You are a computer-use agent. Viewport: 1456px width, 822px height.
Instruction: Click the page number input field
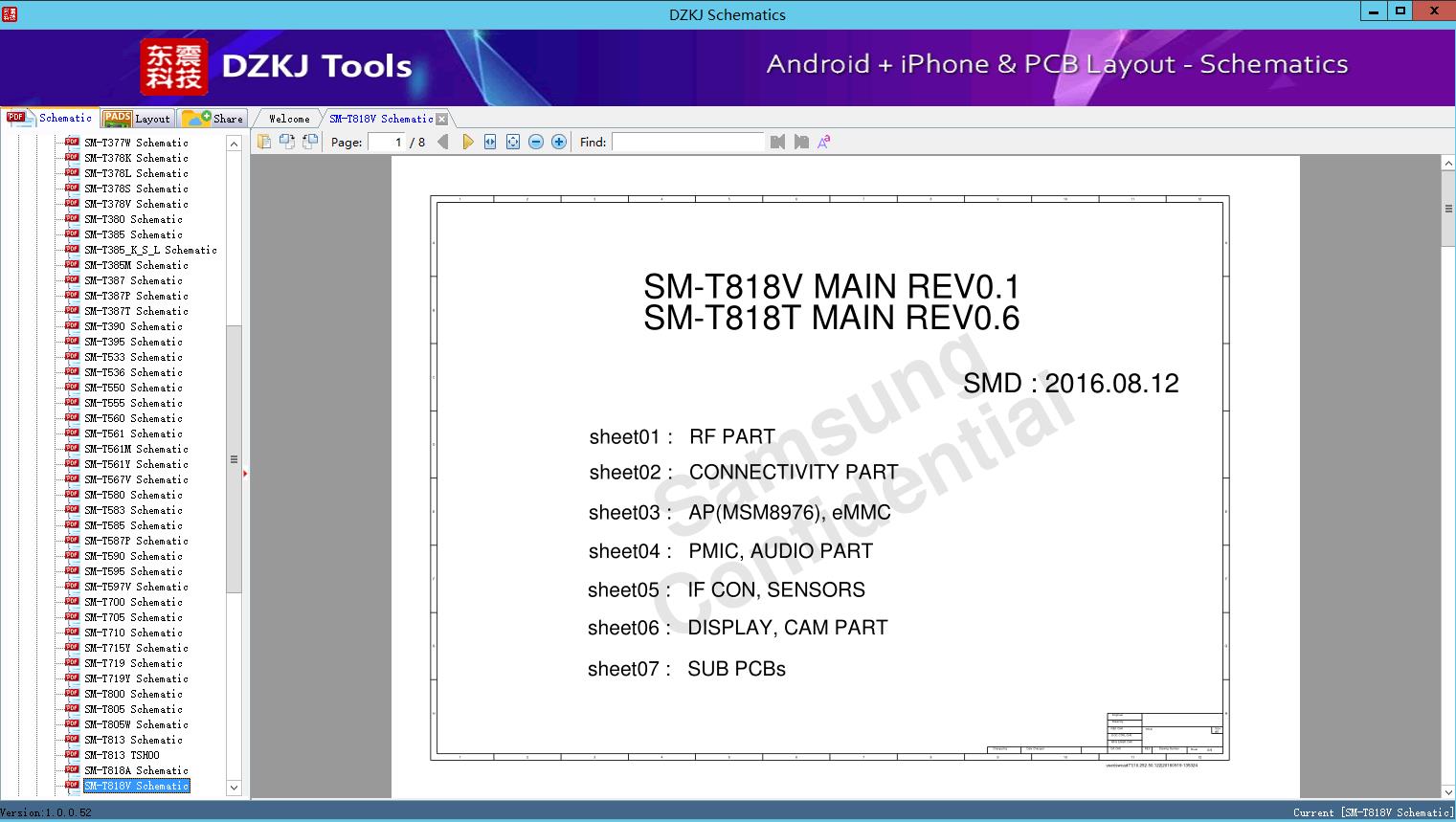coord(387,142)
